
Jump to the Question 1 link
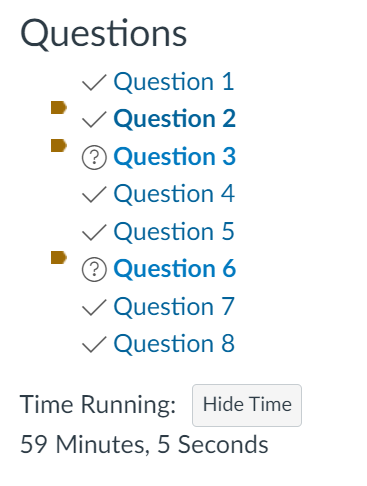click(x=174, y=82)
